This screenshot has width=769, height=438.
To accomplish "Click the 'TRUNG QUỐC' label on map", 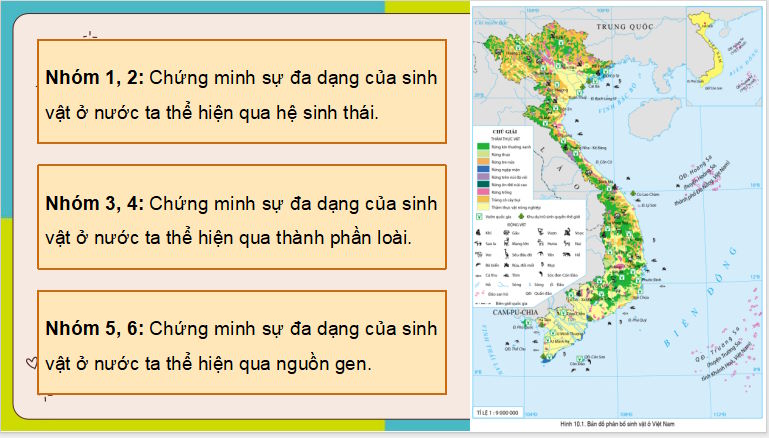I will (x=625, y=26).
